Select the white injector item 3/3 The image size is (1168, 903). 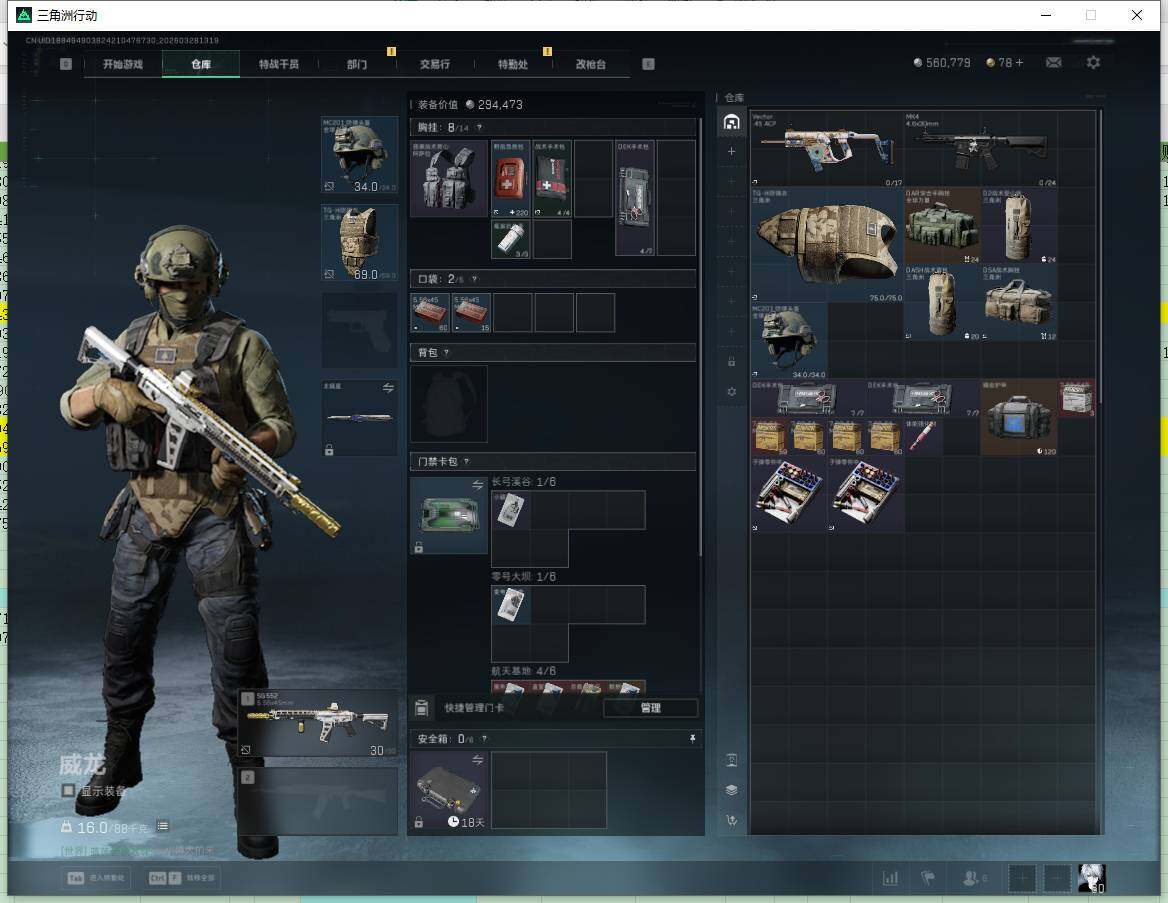coord(510,239)
